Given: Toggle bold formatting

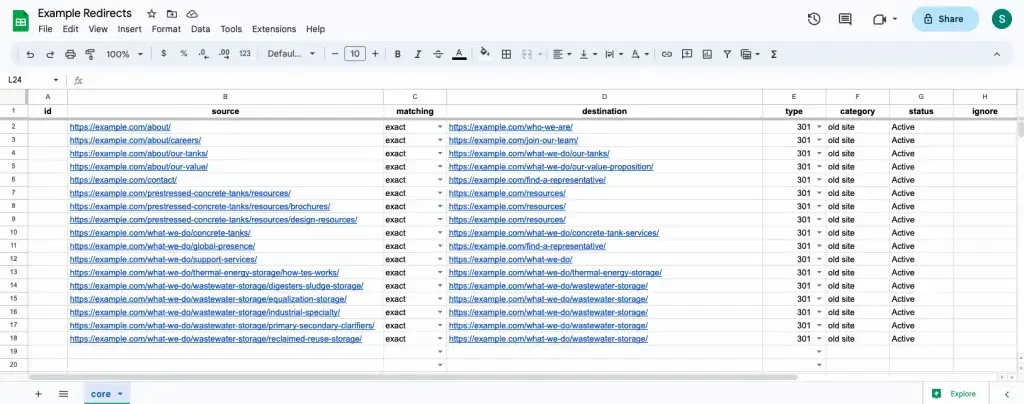Looking at the screenshot, I should pos(397,54).
